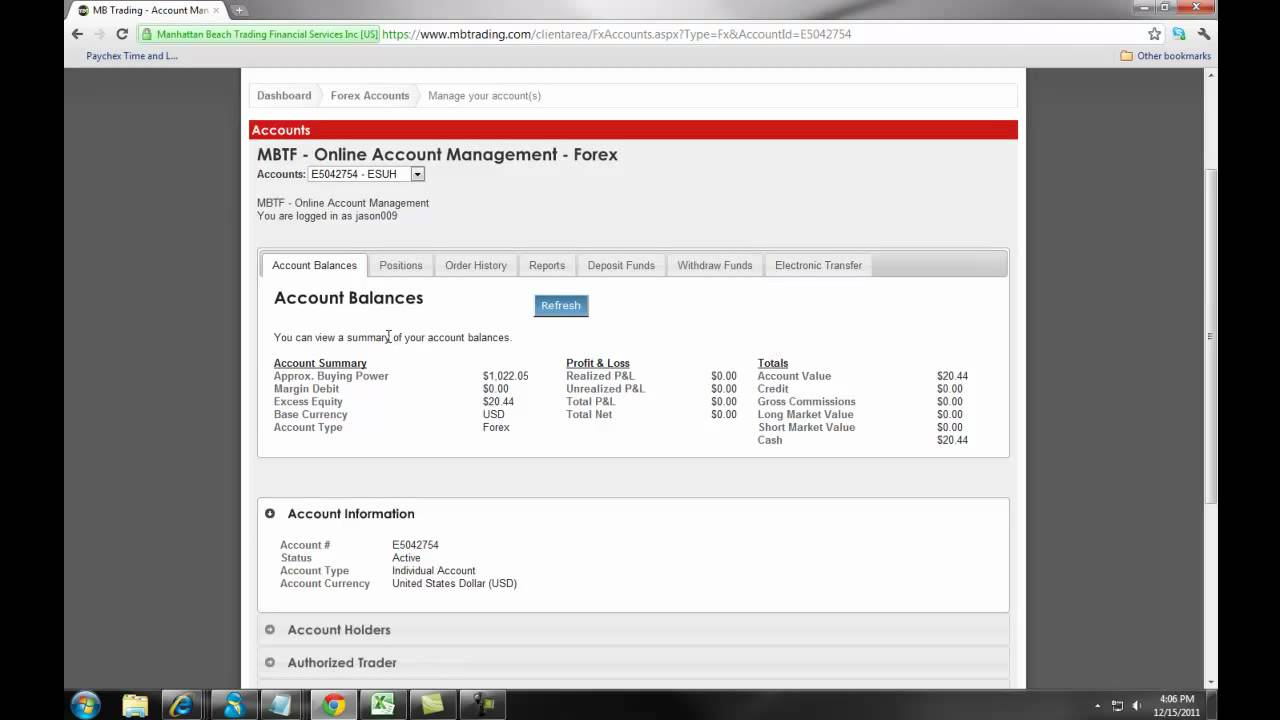Click the Individual Account text
The width and height of the screenshot is (1280, 720).
434,571
